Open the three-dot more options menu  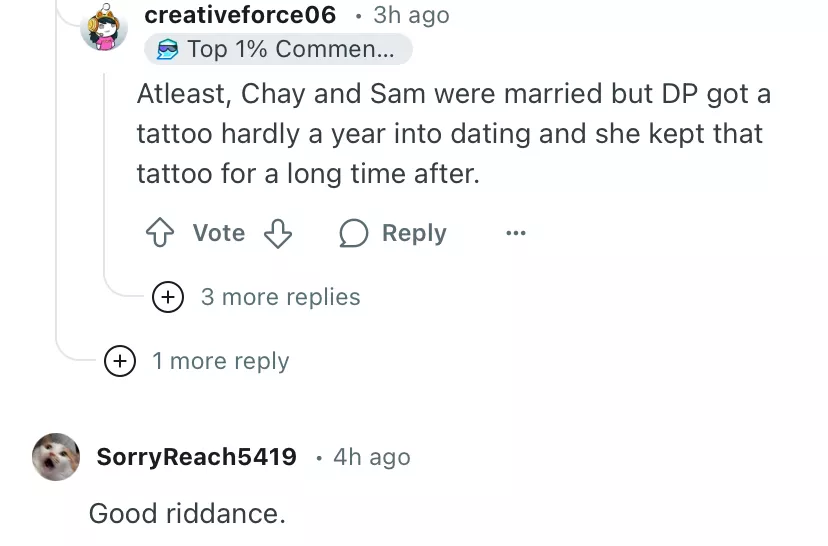[515, 234]
